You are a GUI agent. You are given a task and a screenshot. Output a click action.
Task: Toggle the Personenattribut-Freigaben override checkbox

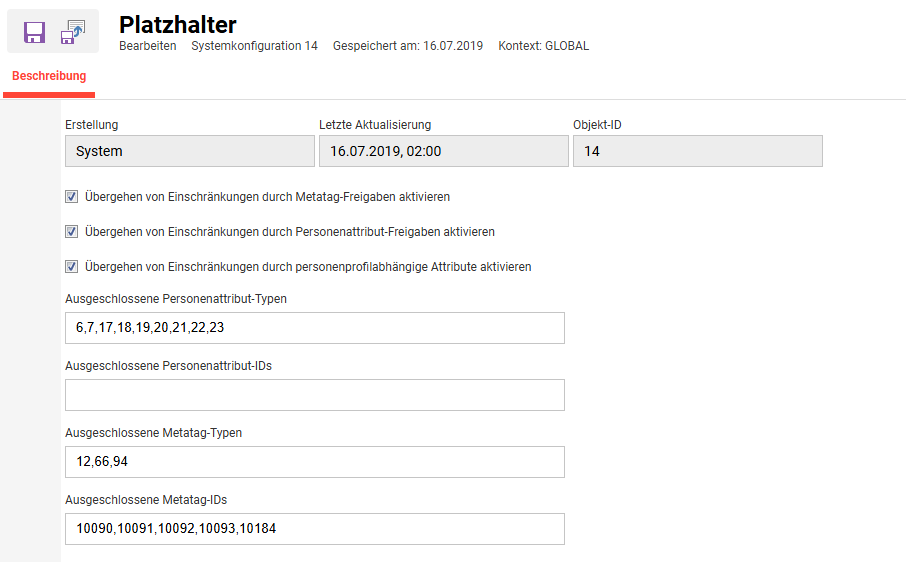click(71, 232)
